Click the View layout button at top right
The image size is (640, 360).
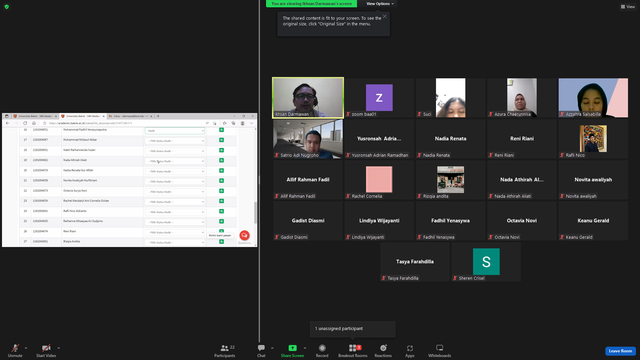point(628,7)
